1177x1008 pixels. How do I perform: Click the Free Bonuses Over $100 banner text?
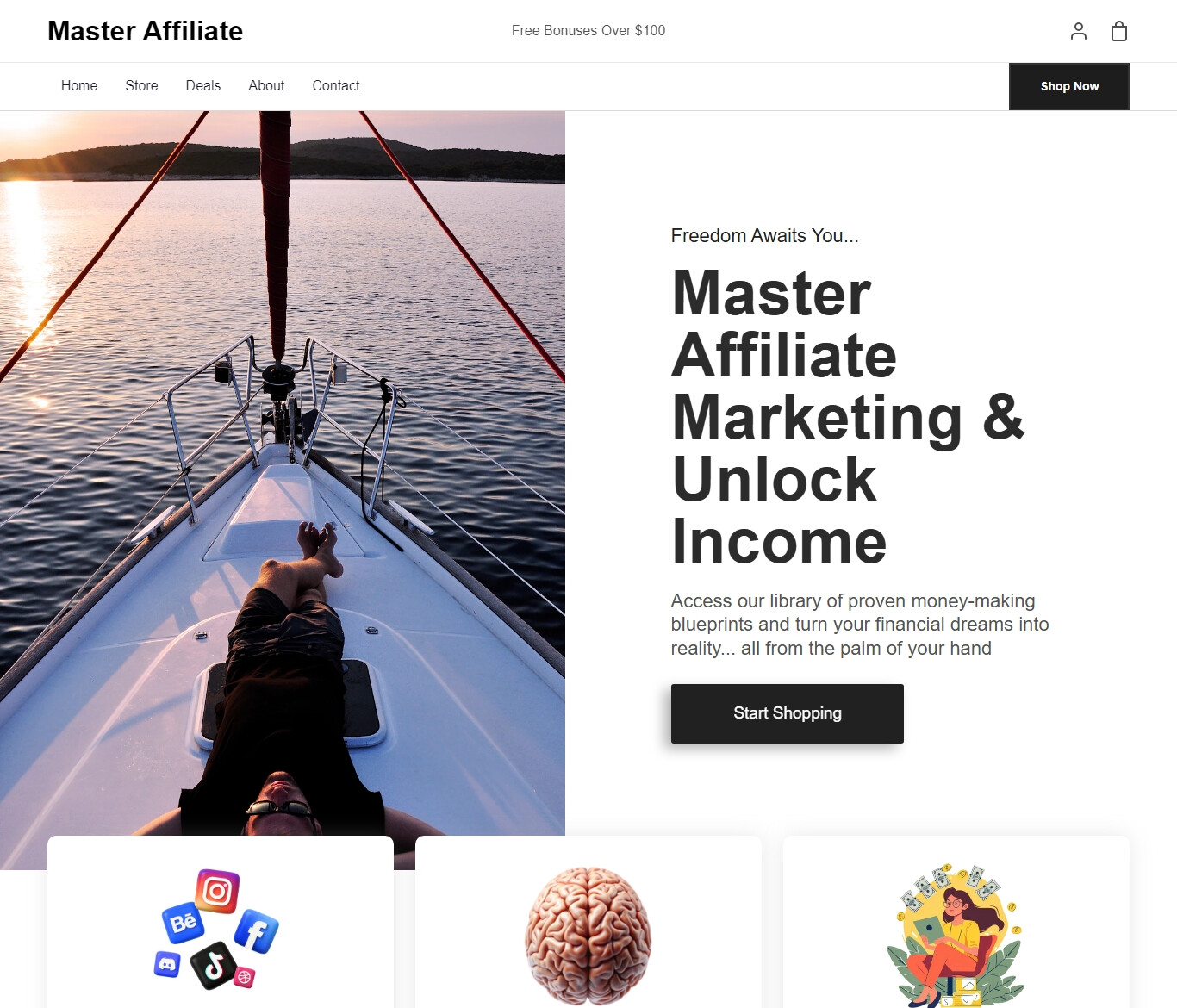point(588,31)
